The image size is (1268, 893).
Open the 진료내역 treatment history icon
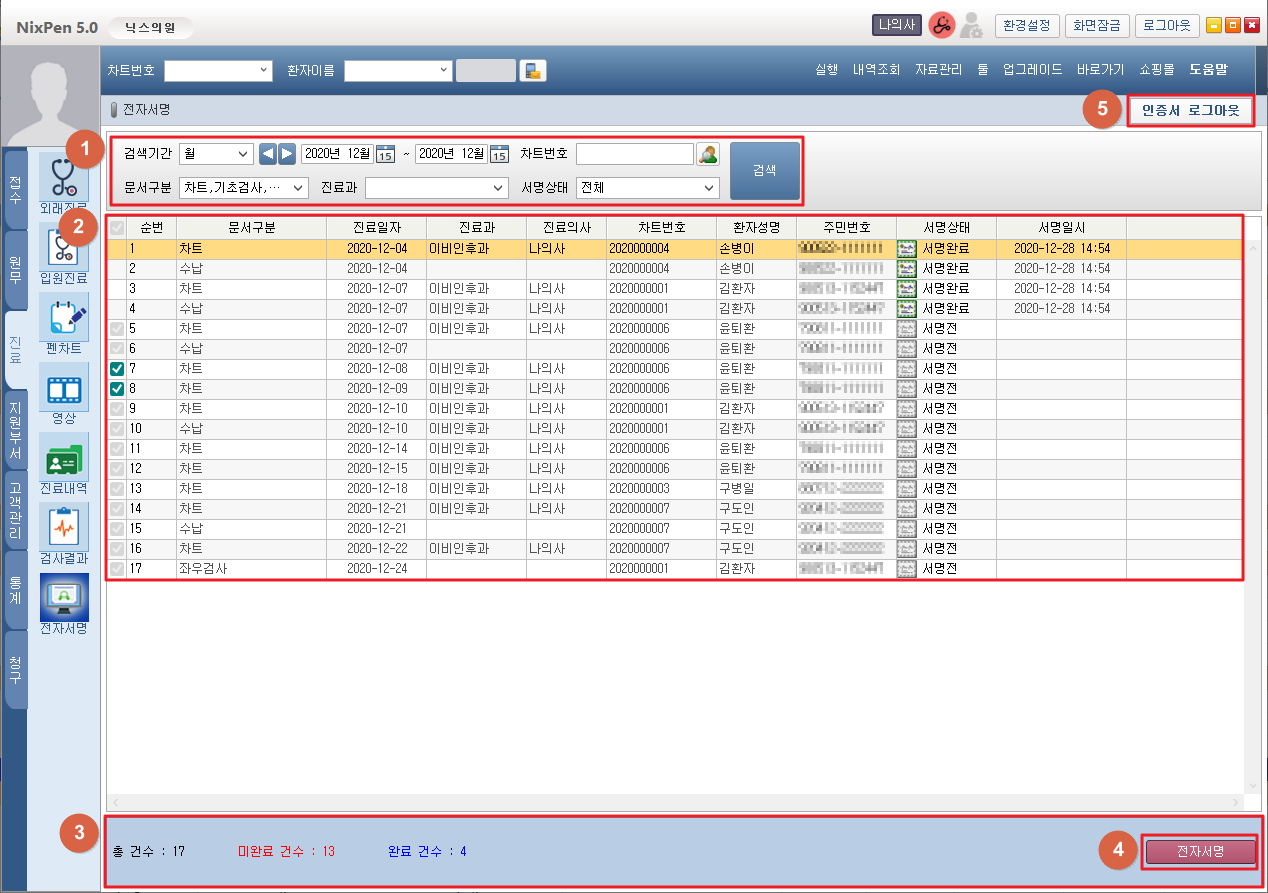pos(63,460)
